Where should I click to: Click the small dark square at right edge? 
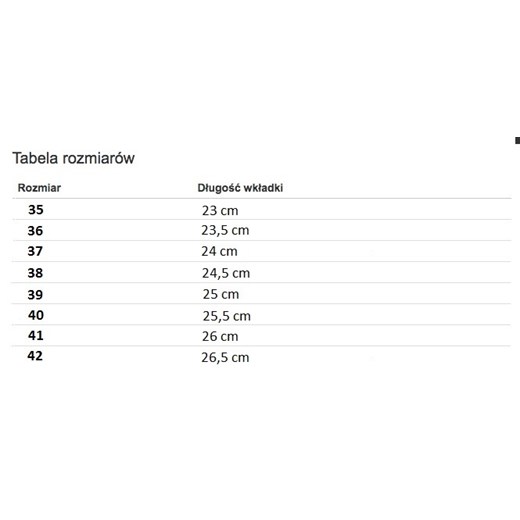tap(517, 141)
